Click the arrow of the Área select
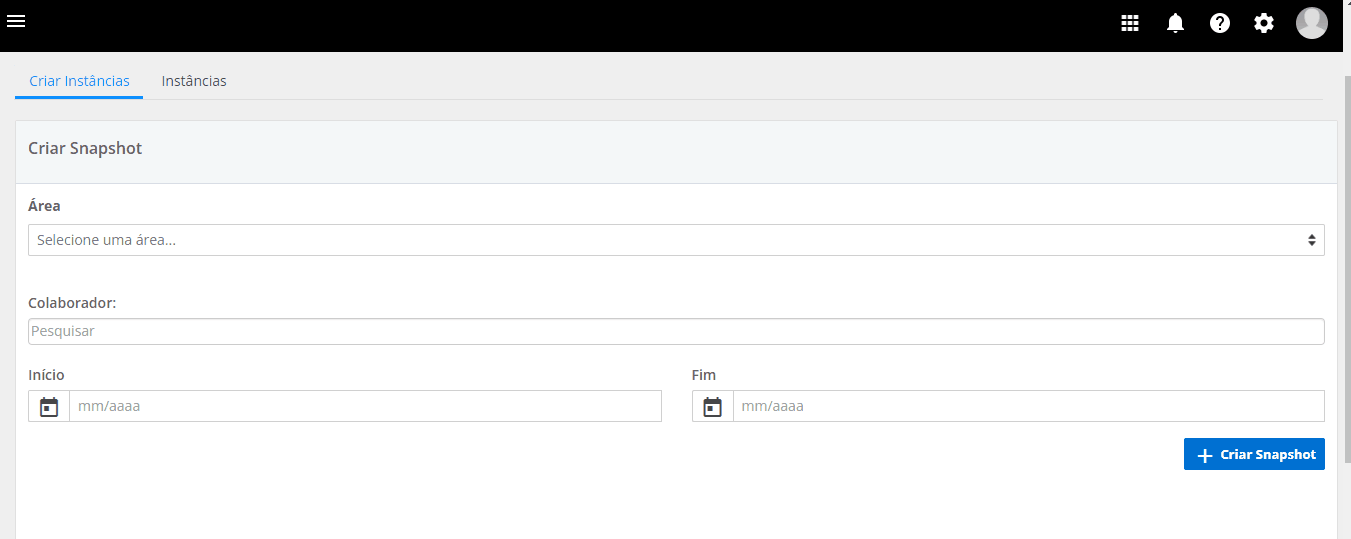 [x=1311, y=240]
